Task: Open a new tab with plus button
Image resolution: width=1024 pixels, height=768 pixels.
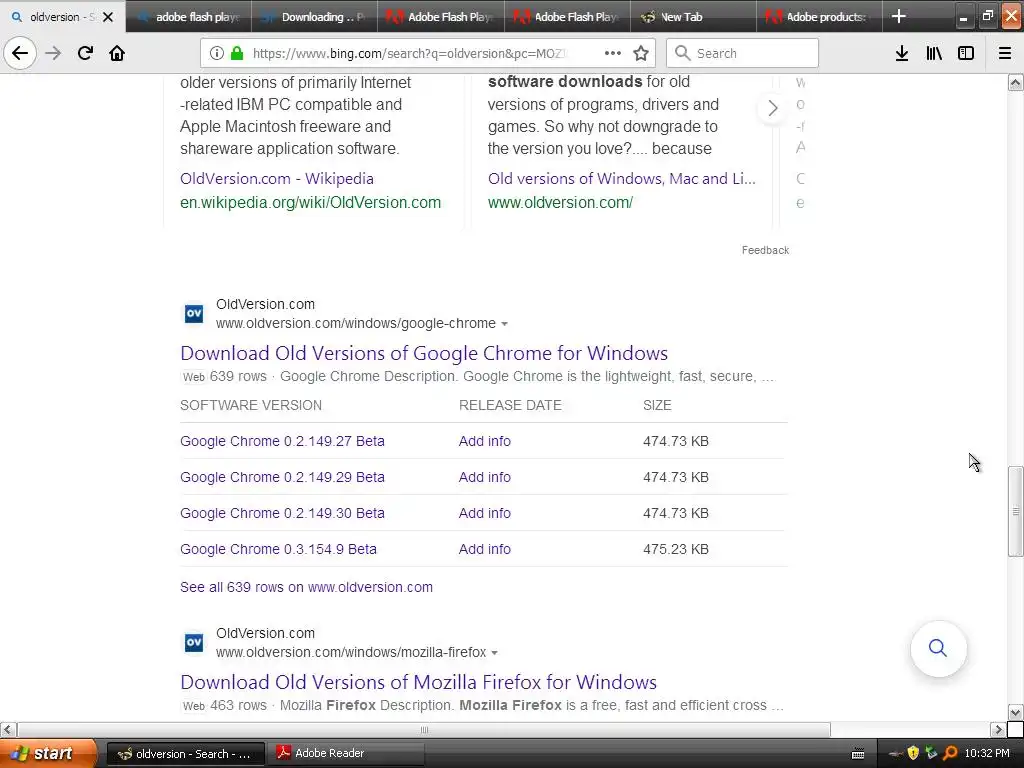Action: (899, 16)
